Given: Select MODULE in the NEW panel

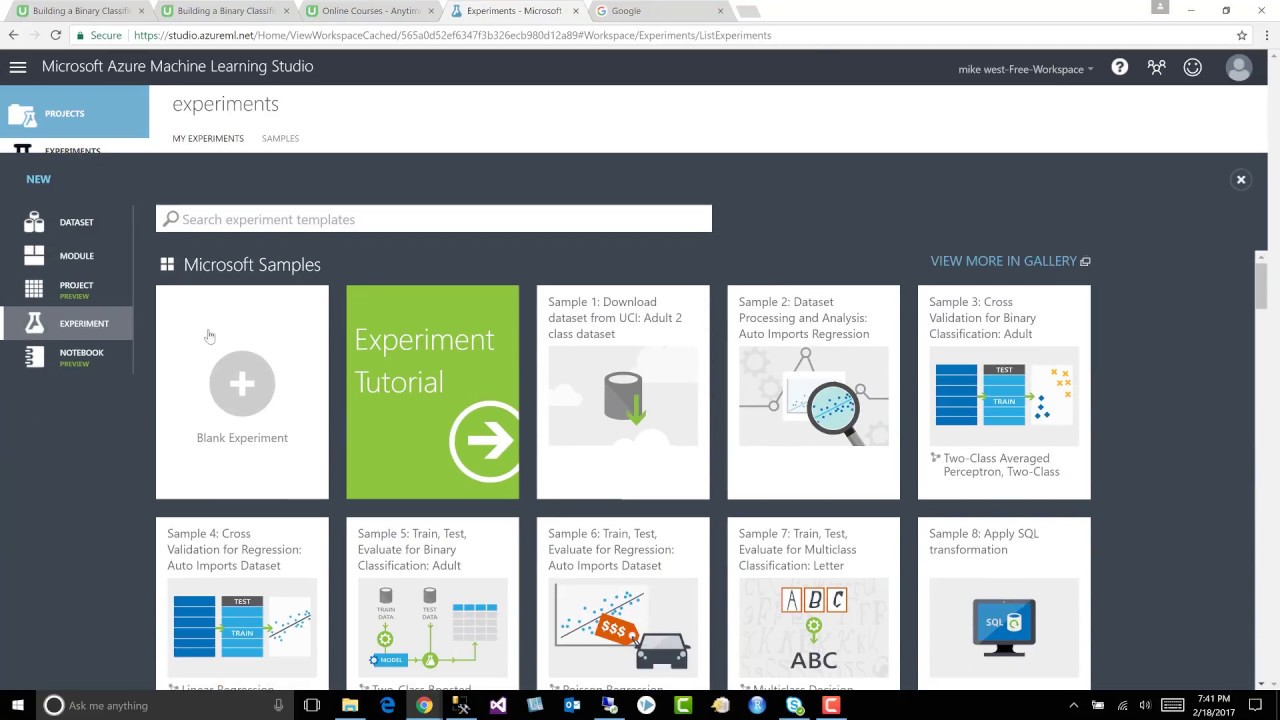Looking at the screenshot, I should click(x=66, y=256).
